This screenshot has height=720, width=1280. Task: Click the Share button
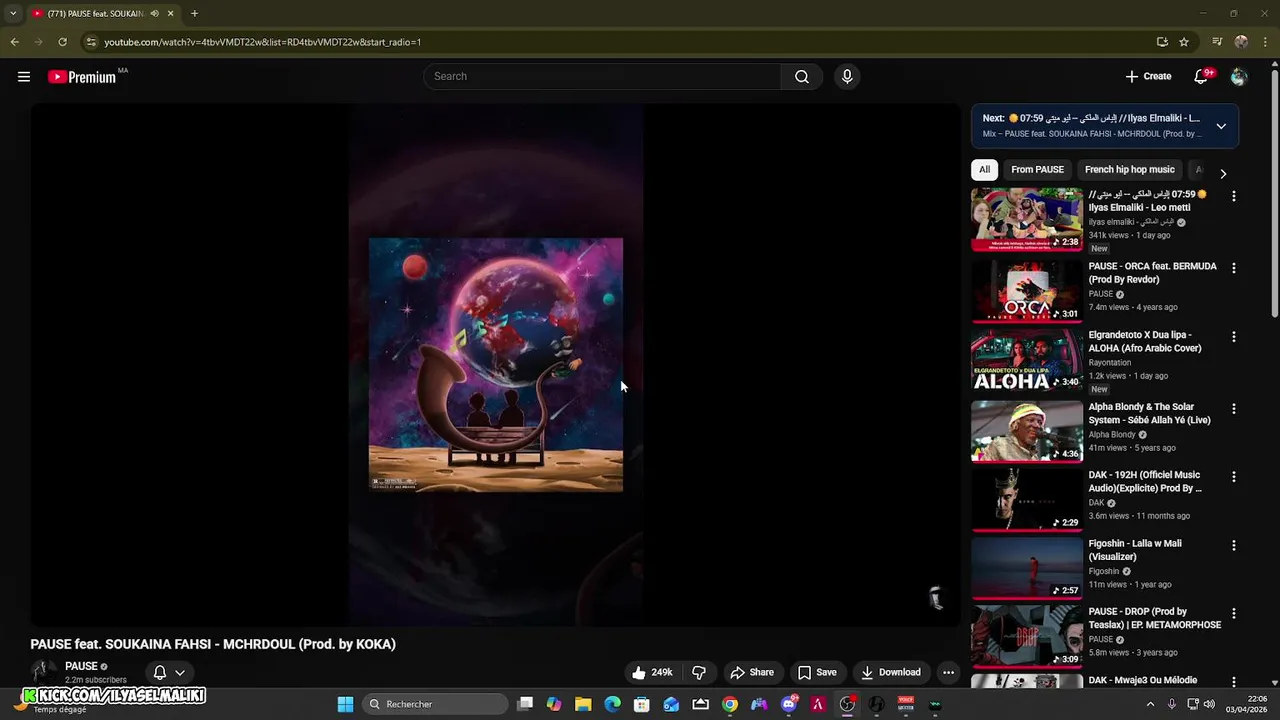coord(752,672)
